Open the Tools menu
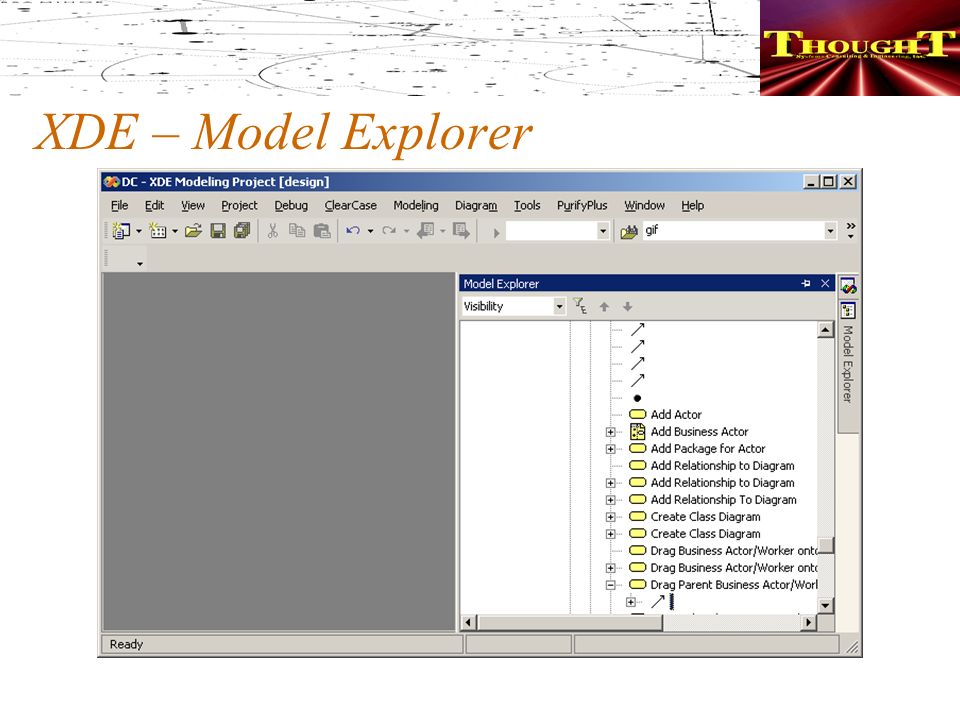 [527, 206]
